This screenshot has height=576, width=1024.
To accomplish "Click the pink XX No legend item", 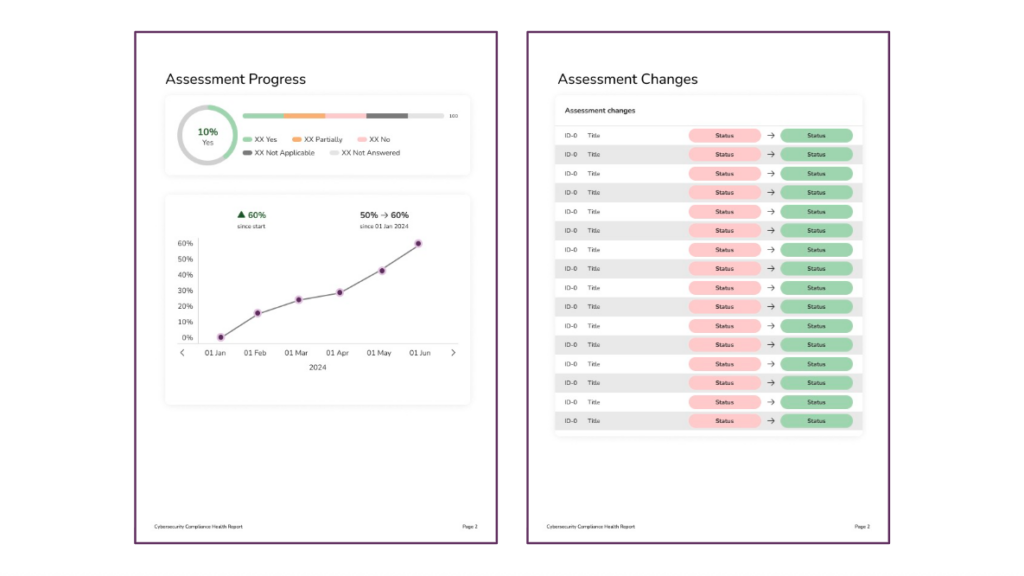I will tap(374, 140).
